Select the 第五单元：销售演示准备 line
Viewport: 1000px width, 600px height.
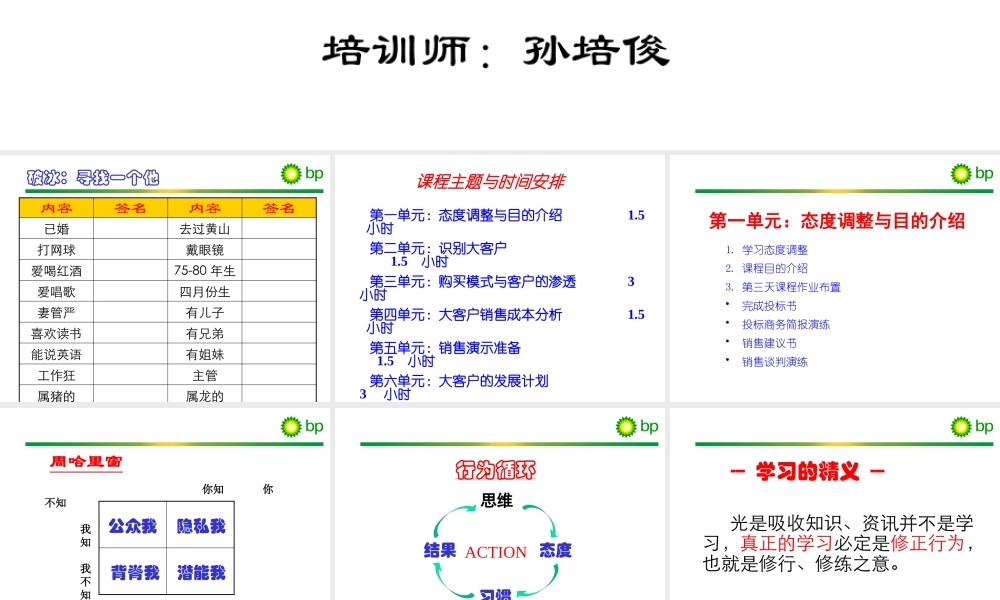pyautogui.click(x=445, y=348)
